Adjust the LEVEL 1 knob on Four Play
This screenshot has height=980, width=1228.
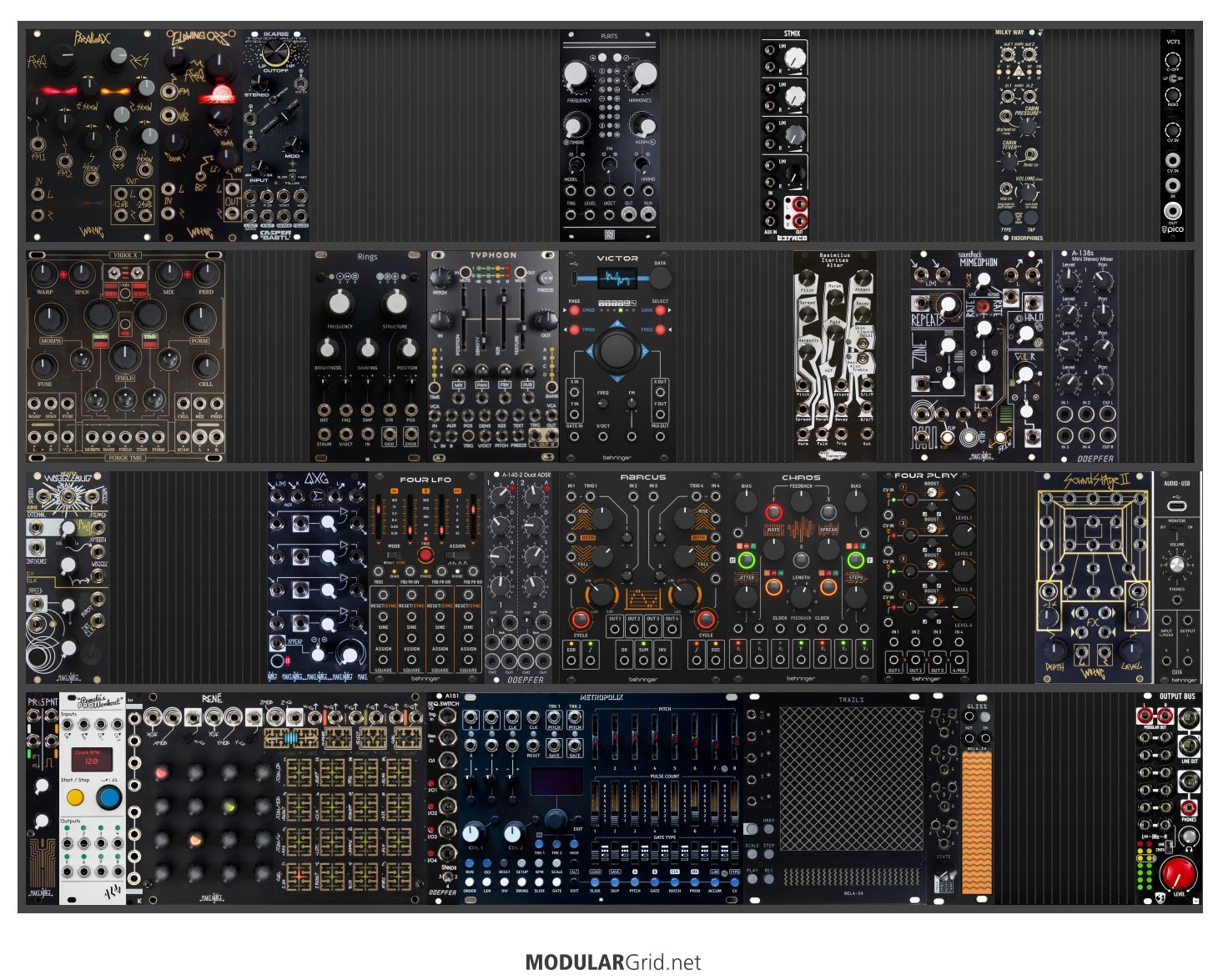point(964,499)
